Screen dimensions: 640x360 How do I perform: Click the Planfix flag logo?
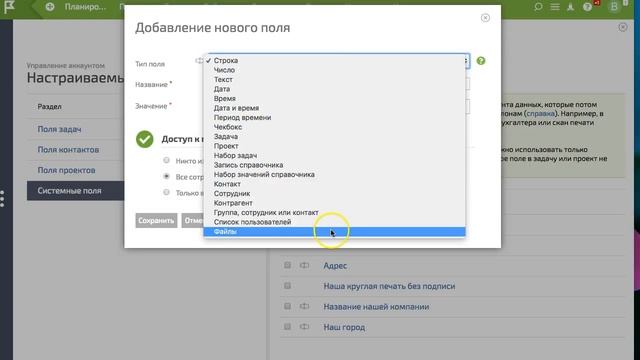tap(9, 7)
